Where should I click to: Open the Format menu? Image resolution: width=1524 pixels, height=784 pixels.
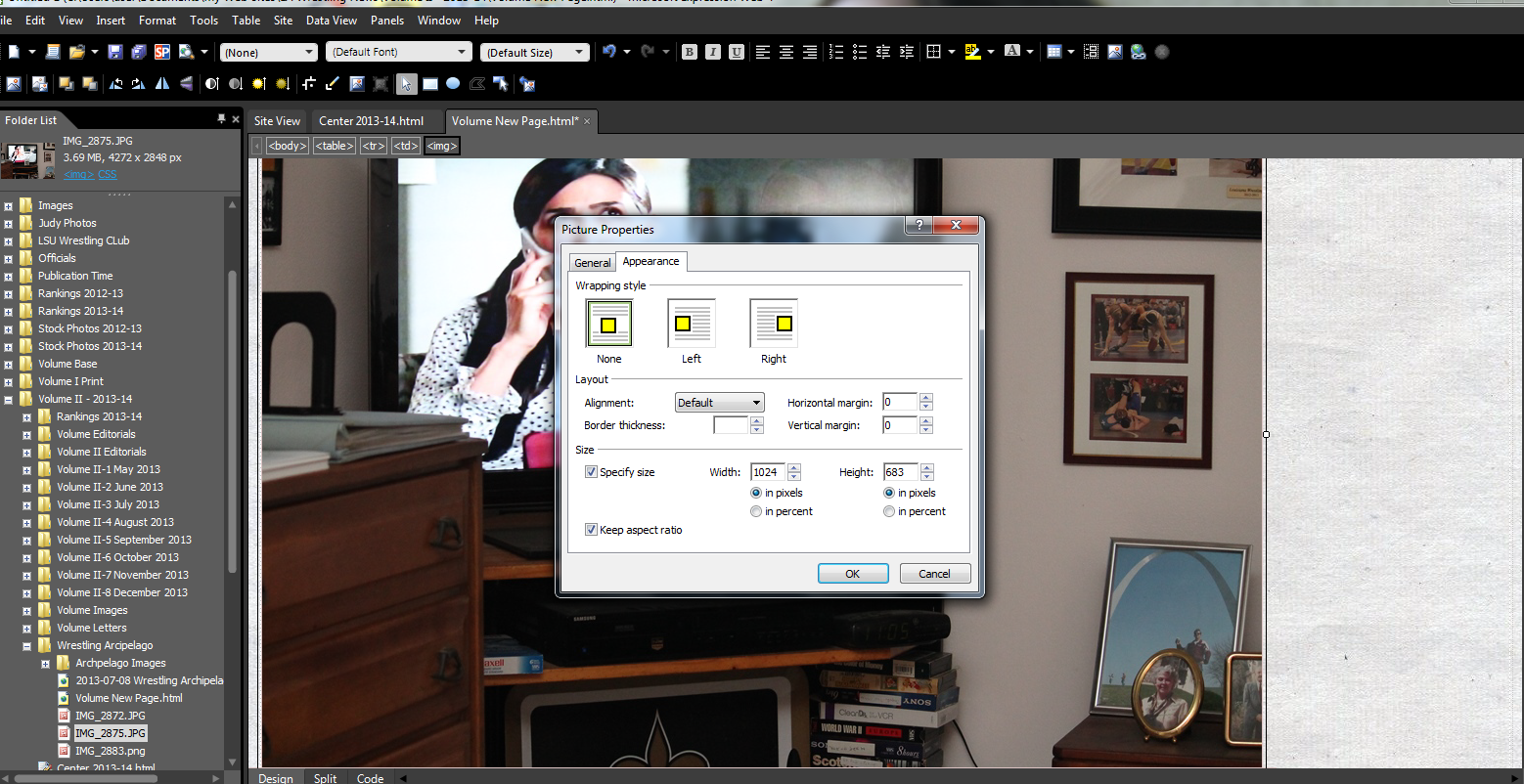tap(157, 20)
